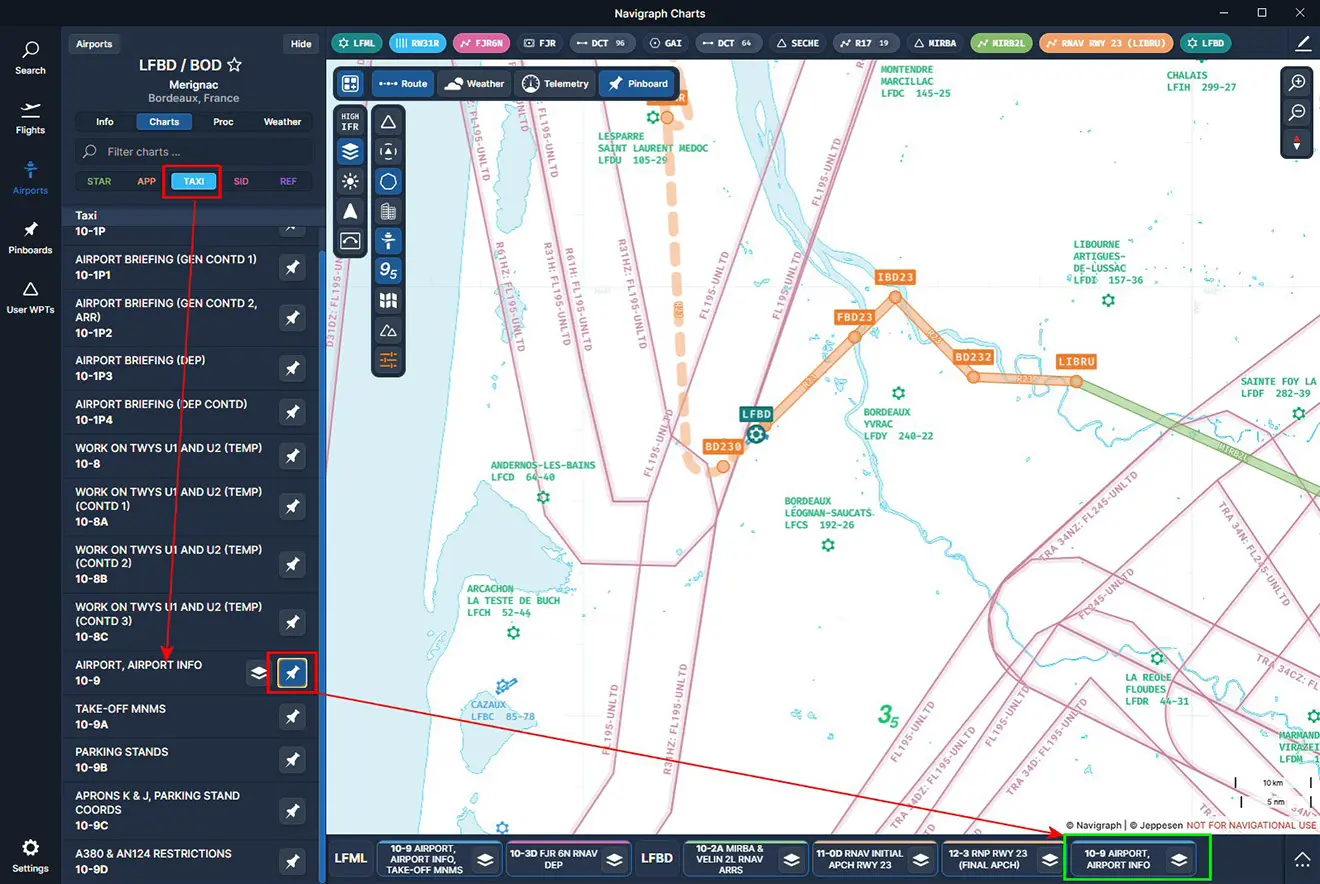
Task: Open Settings gear in the sidebar
Action: [30, 855]
